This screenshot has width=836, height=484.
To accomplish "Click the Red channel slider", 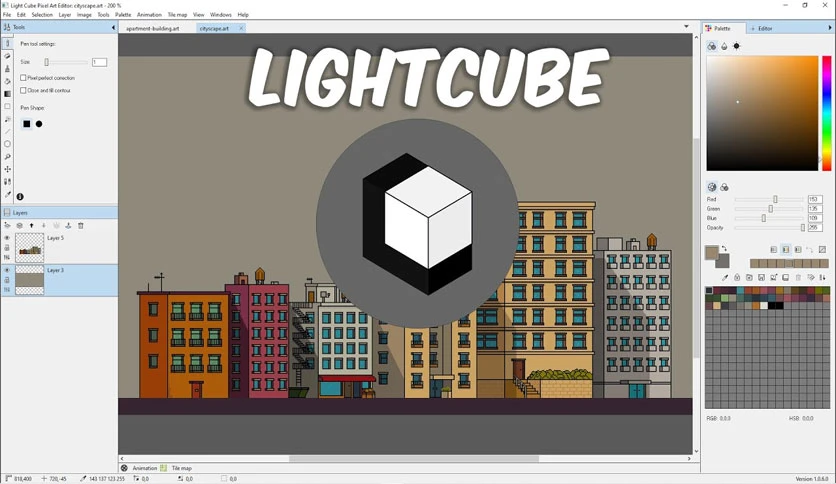I will tap(769, 199).
